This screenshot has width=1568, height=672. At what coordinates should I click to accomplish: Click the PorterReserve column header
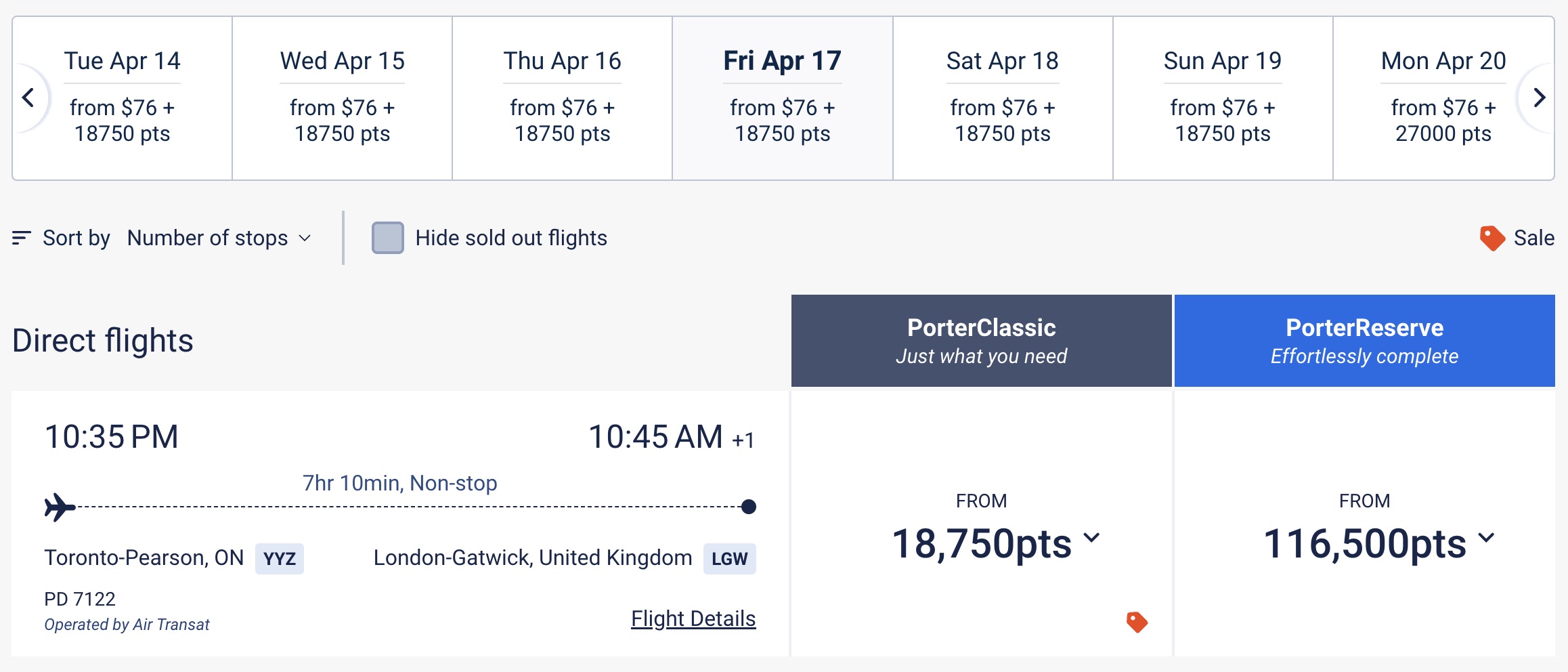point(1364,341)
